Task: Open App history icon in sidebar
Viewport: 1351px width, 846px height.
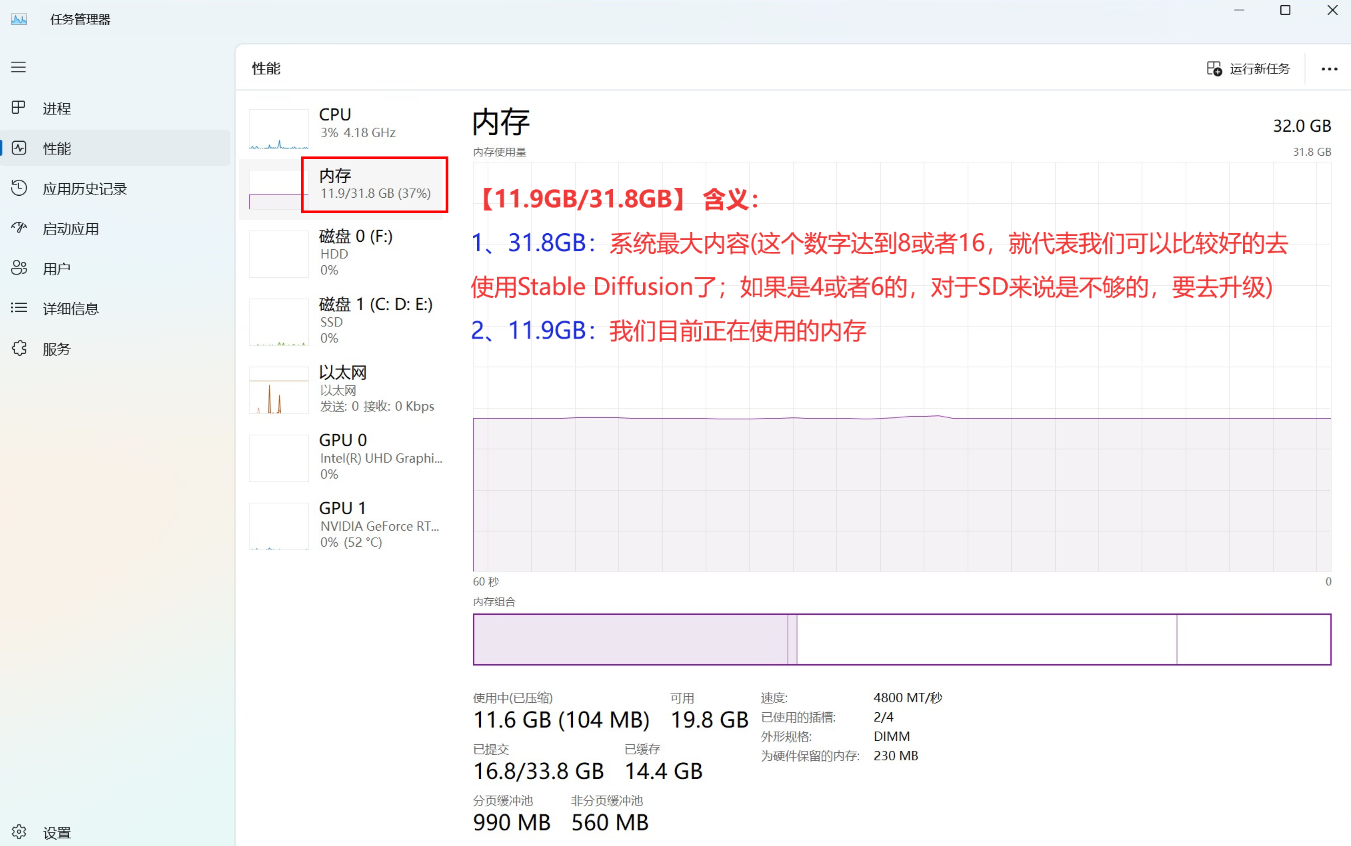Action: [x=18, y=188]
